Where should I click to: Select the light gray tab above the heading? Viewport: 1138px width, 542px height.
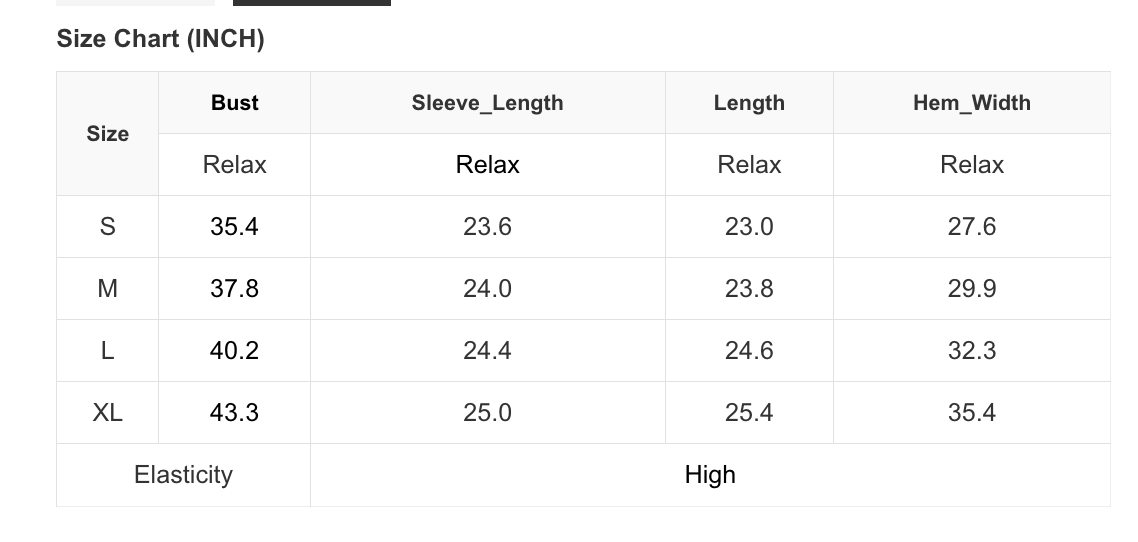tap(135, 2)
